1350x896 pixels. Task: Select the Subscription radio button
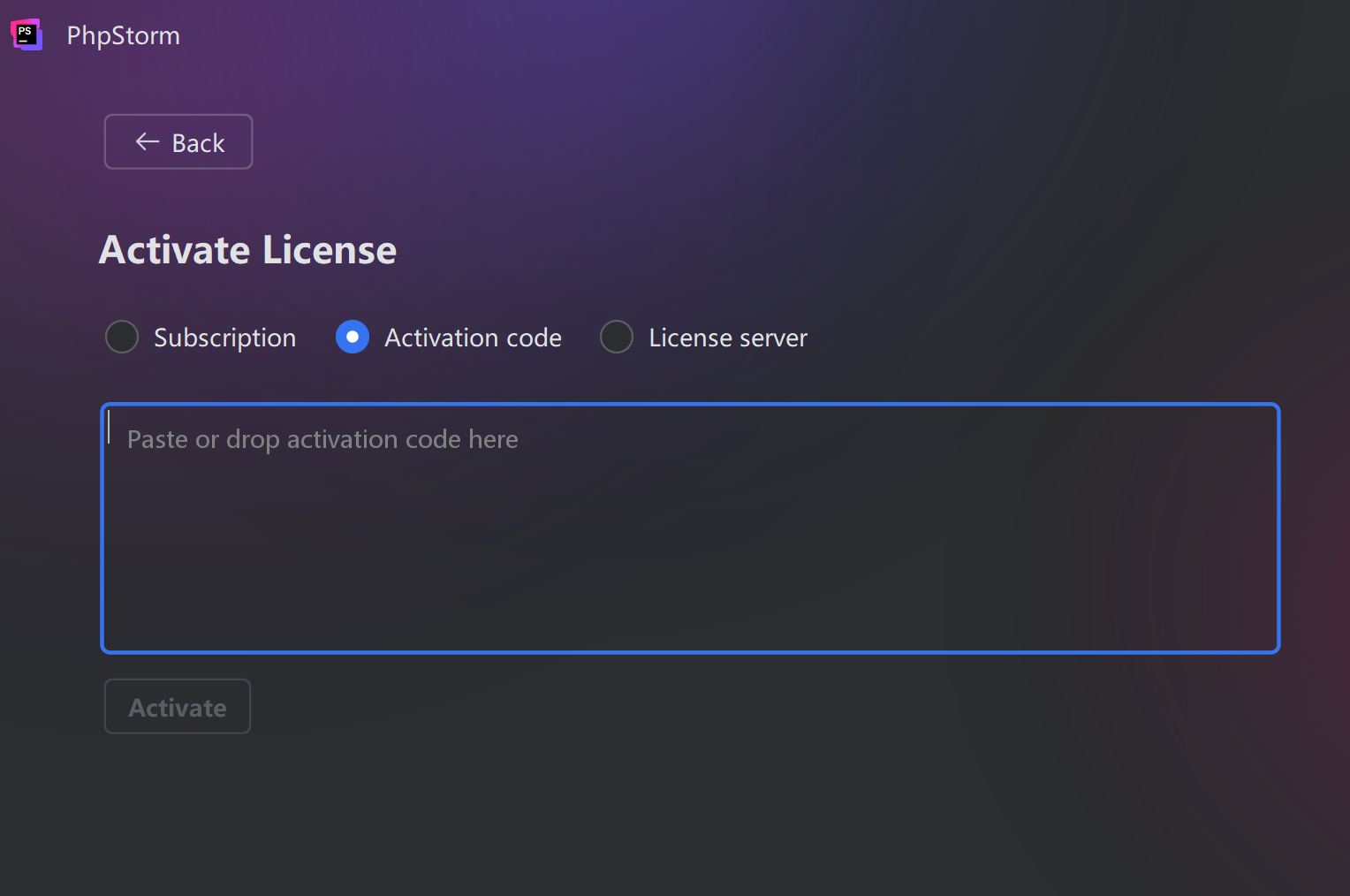(x=122, y=337)
